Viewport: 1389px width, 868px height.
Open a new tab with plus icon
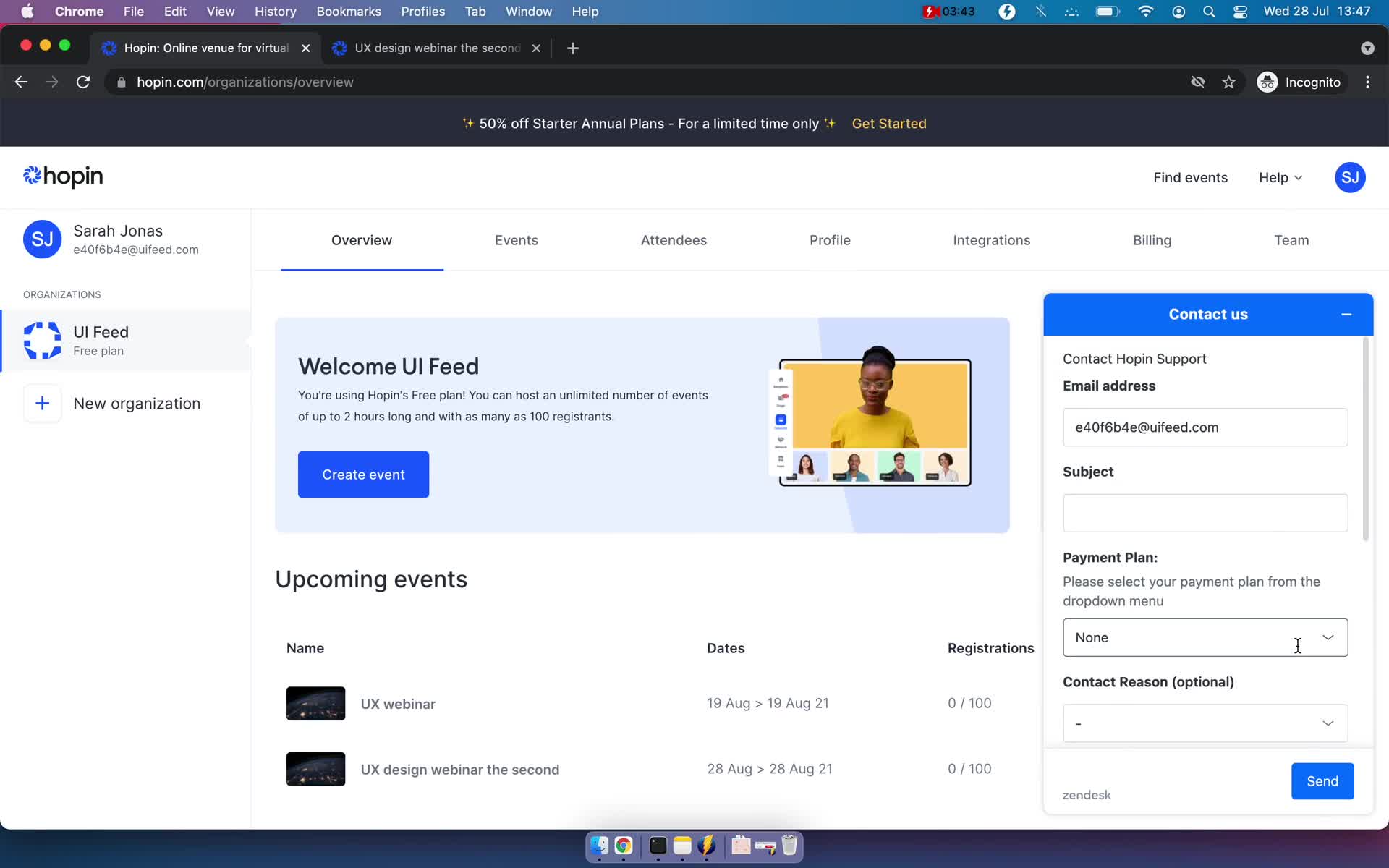[572, 48]
